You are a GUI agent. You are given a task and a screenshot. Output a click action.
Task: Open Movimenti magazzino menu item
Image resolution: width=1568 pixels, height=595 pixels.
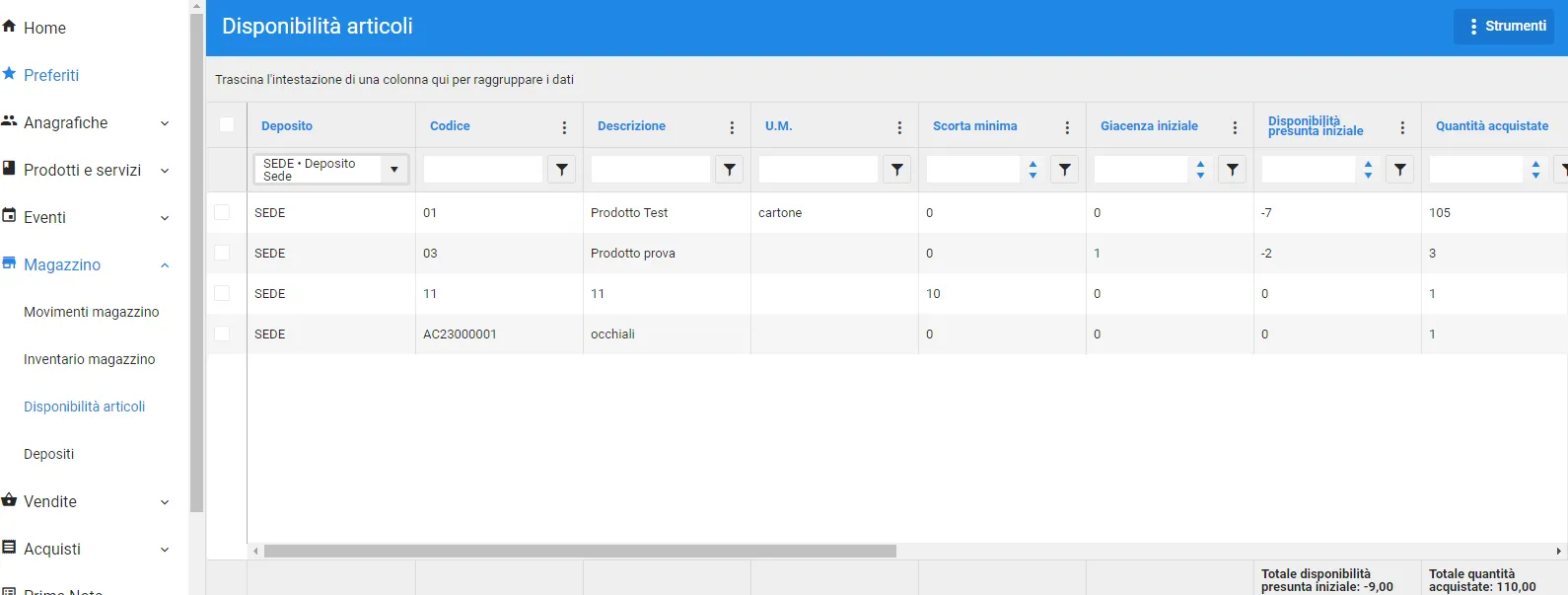pyautogui.click(x=91, y=312)
